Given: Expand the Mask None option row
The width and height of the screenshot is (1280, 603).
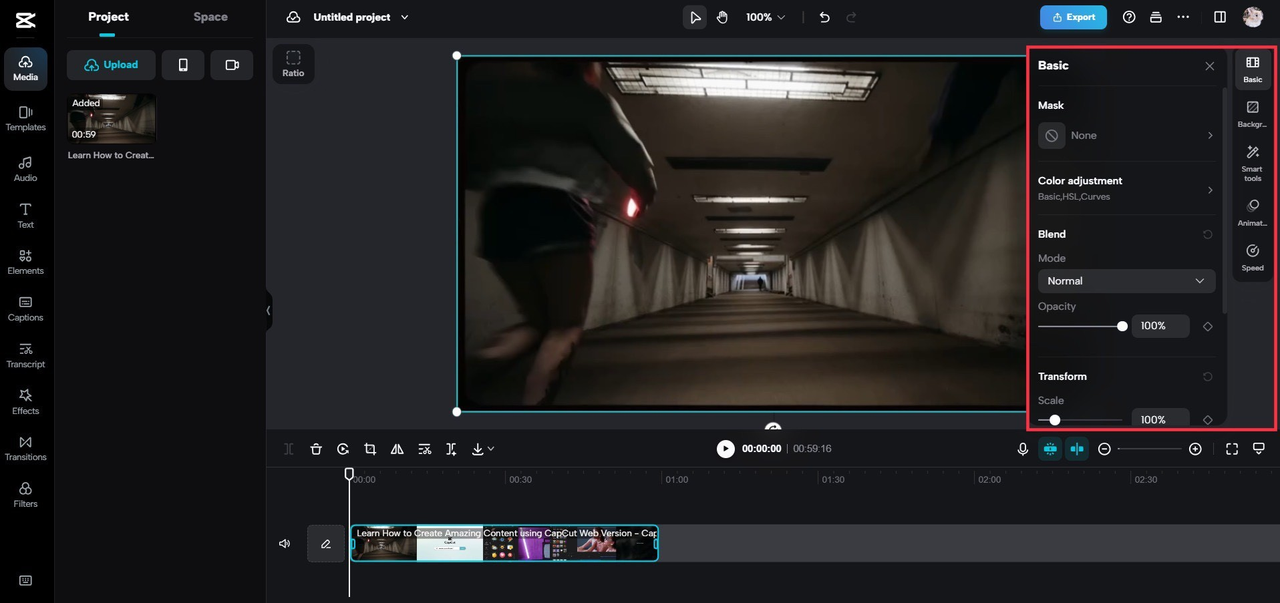Looking at the screenshot, I should click(1126, 135).
